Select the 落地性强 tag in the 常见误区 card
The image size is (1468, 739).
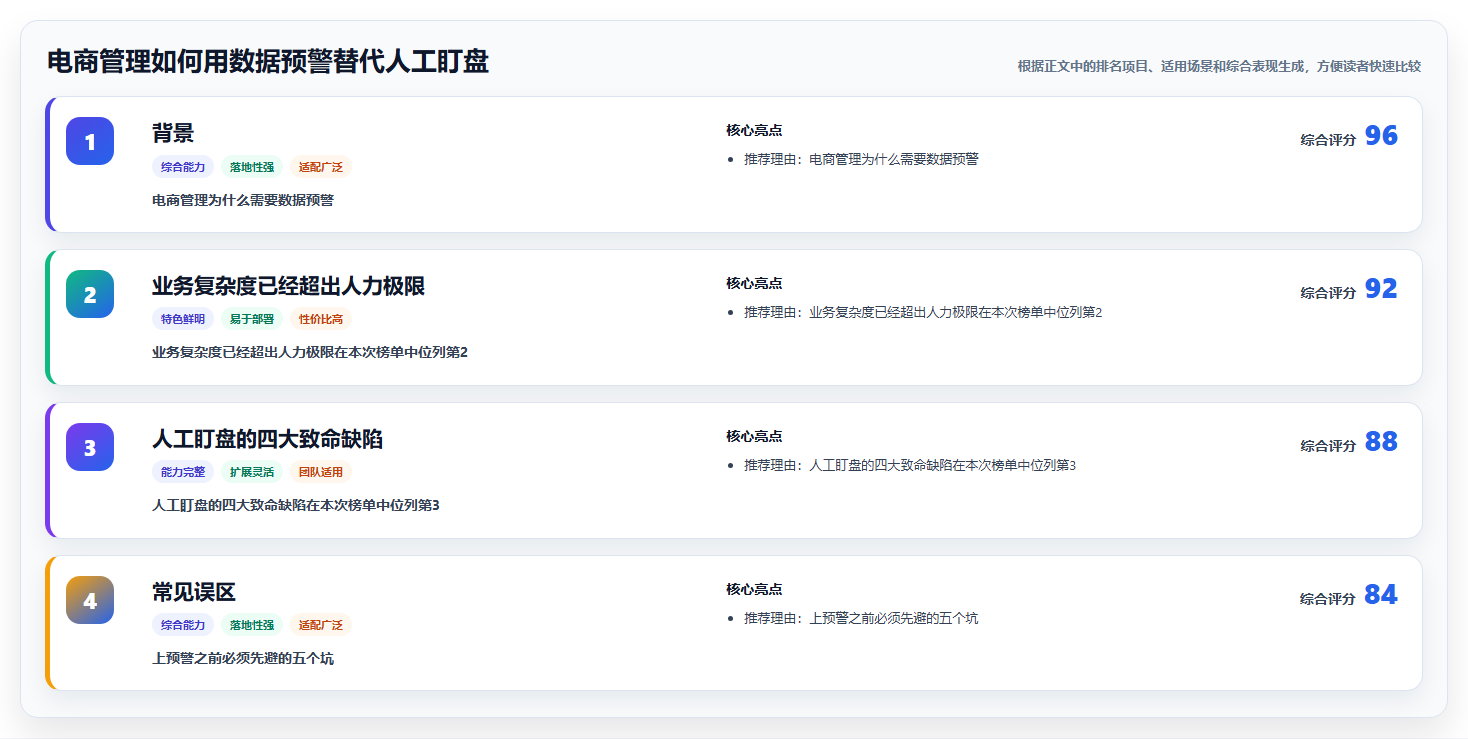tap(252, 625)
